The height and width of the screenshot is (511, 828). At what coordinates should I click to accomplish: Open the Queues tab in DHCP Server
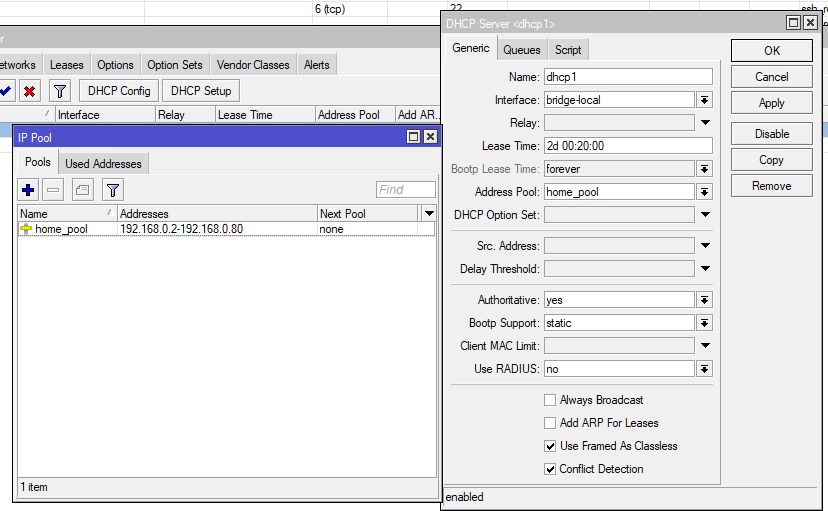pos(521,49)
